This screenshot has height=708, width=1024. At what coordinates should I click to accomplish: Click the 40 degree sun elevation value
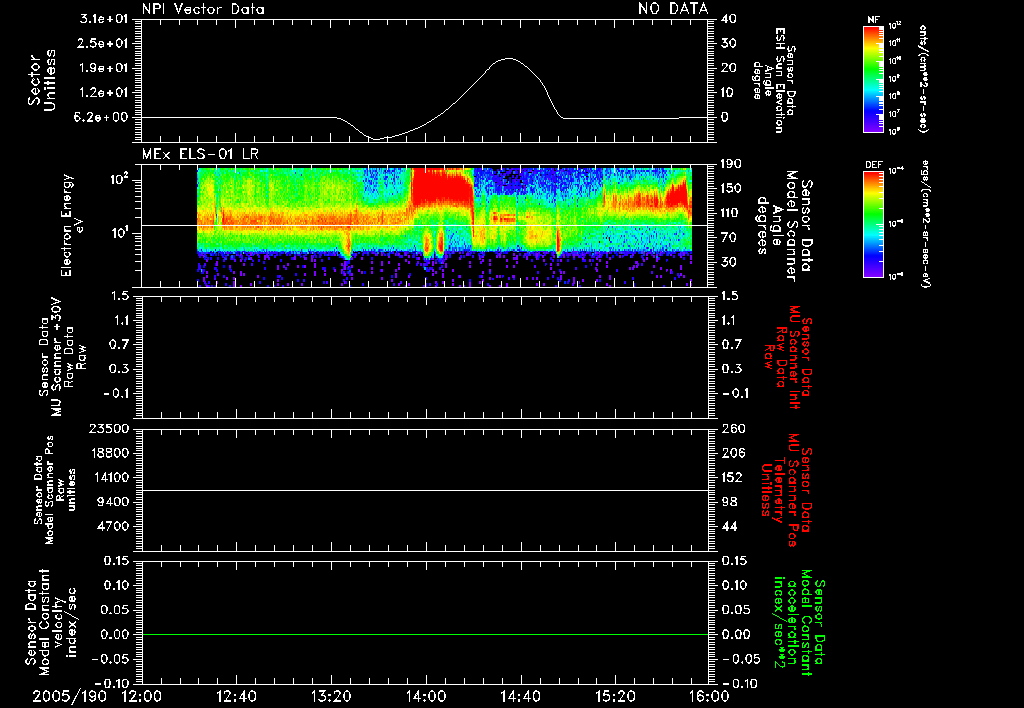point(729,19)
